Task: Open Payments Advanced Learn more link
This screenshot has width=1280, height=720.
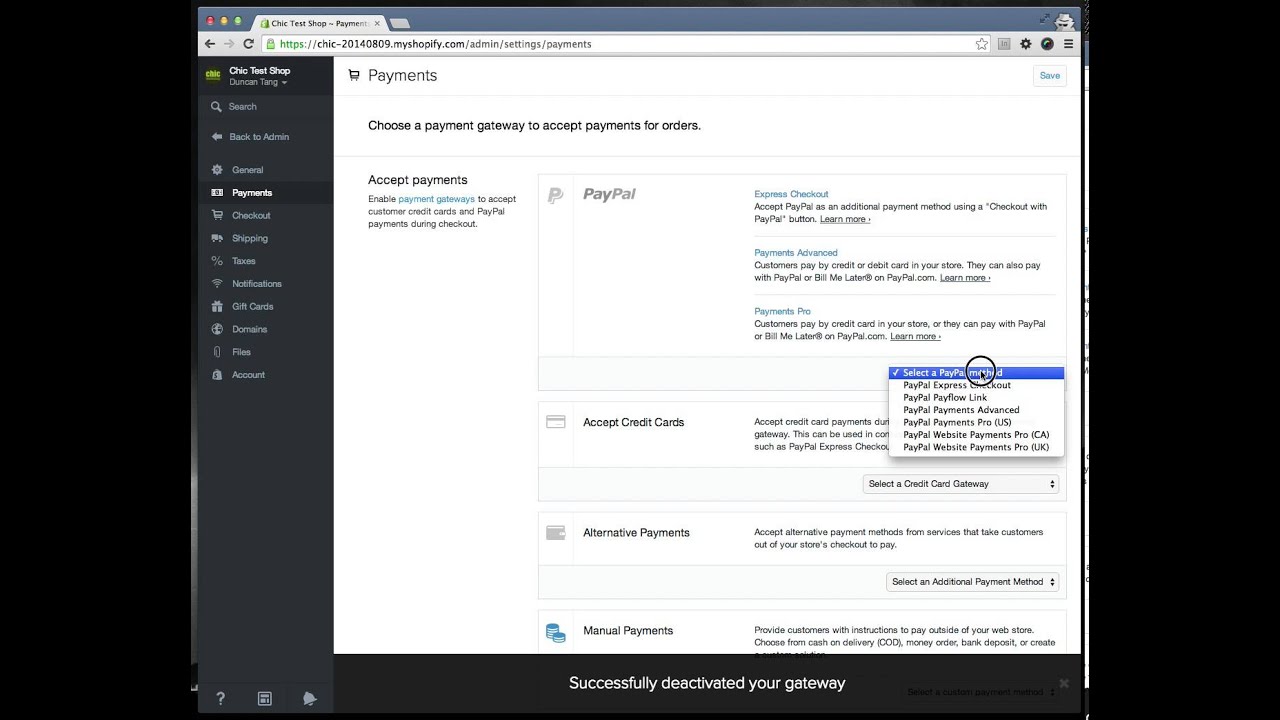Action: [965, 278]
